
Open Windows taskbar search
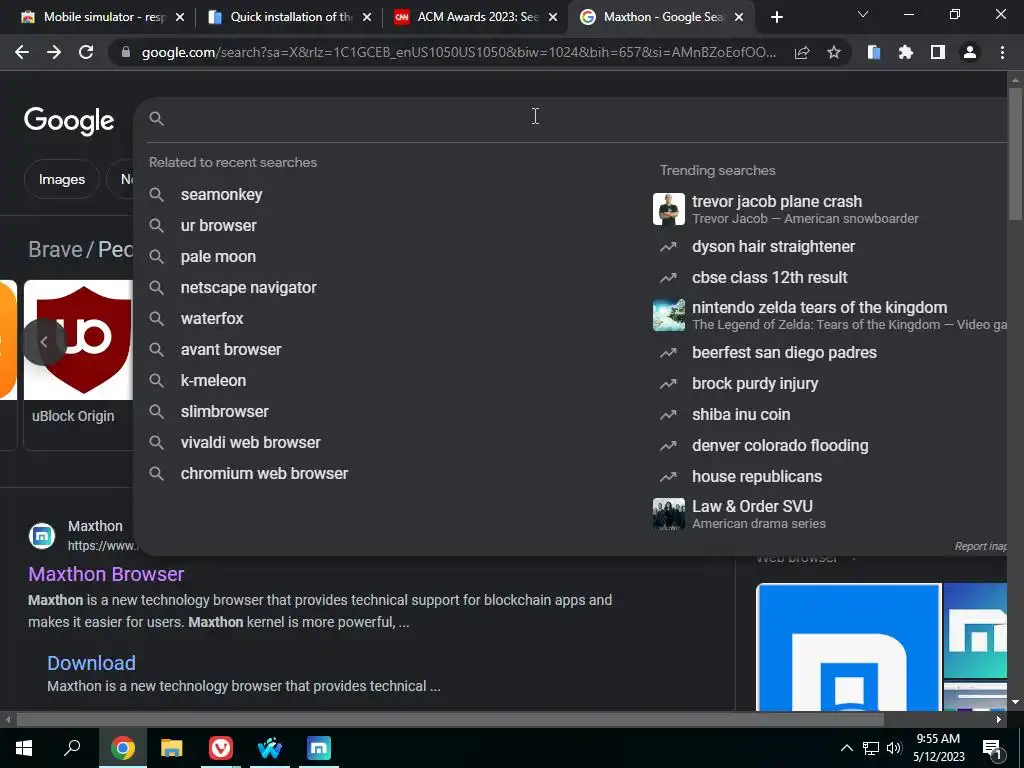click(72, 748)
